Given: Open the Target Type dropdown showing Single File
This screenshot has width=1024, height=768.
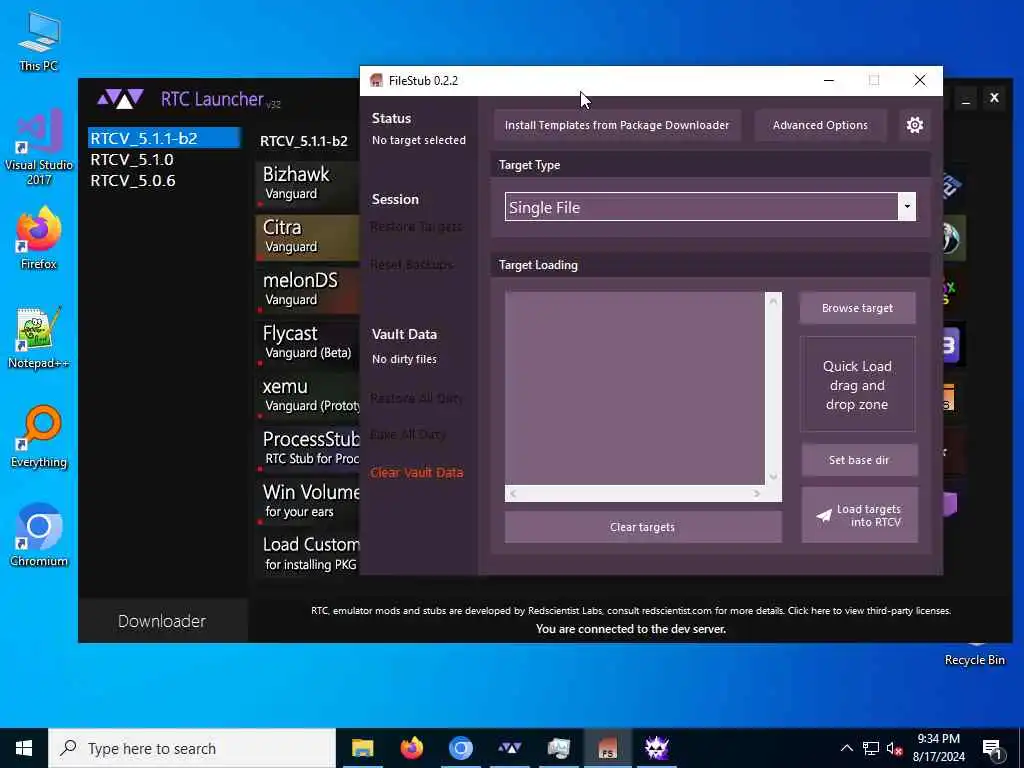Looking at the screenshot, I should [x=710, y=207].
